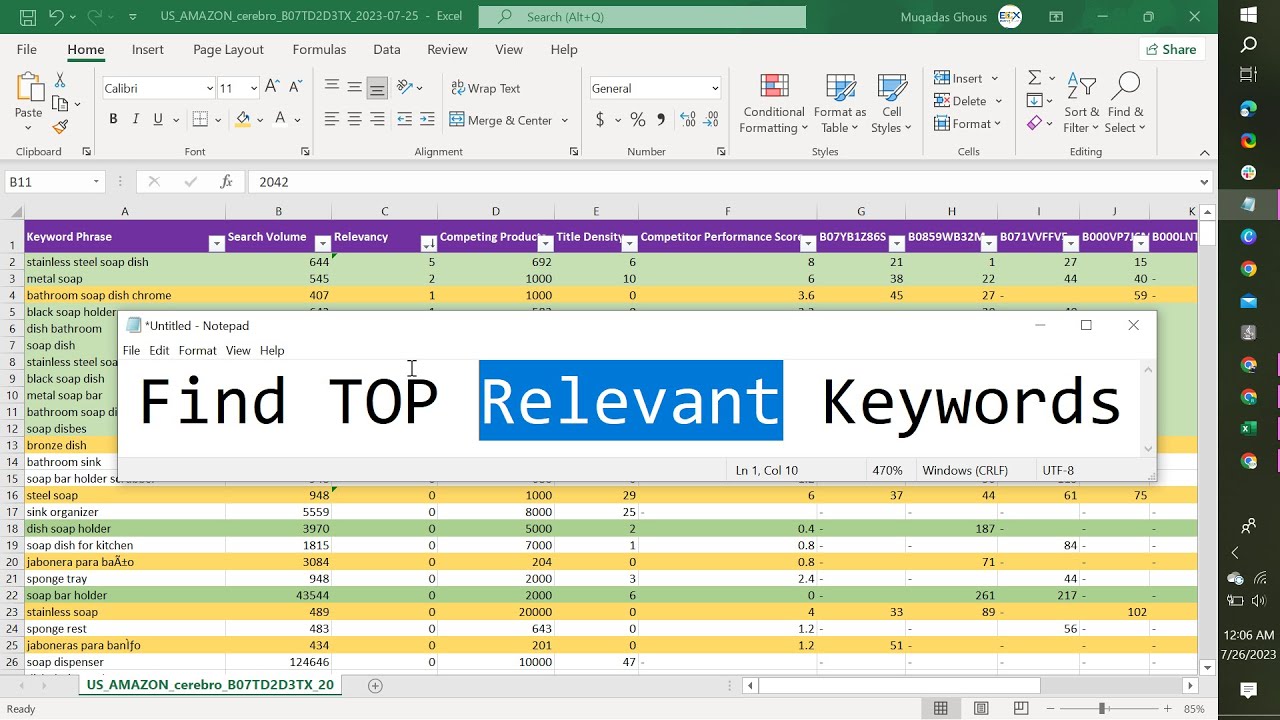The image size is (1280, 720).
Task: Toggle Underline formatting button
Action: 158,119
